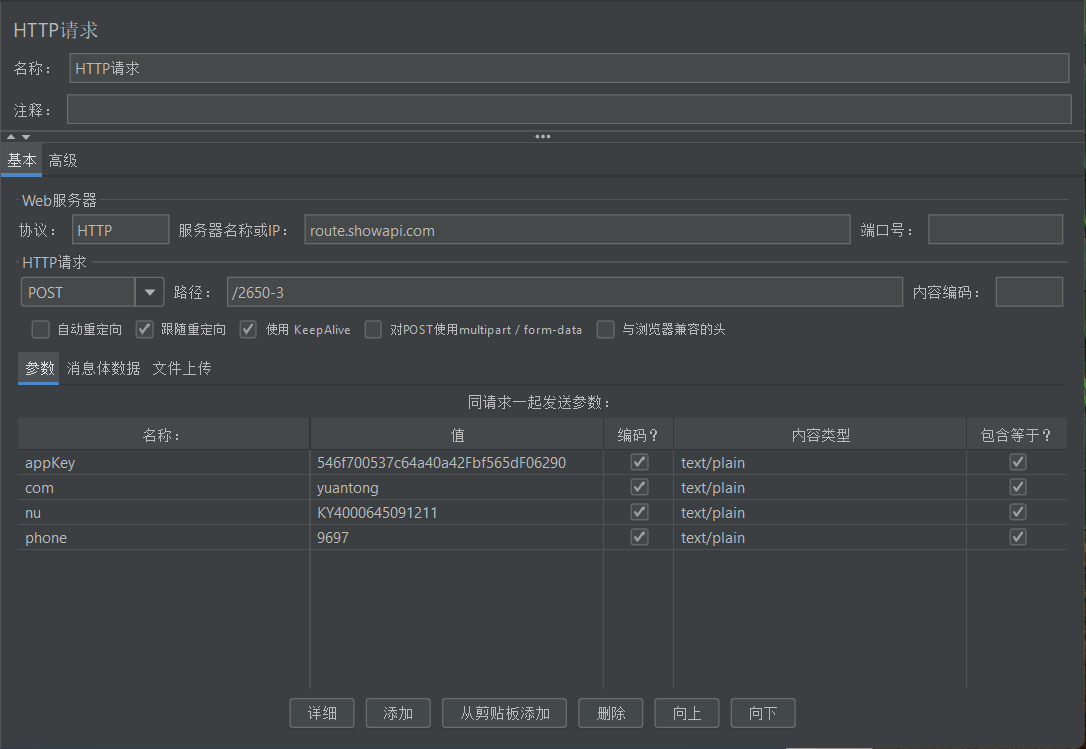The image size is (1086, 749).
Task: Switch to the 基本 tab
Action: click(x=21, y=160)
